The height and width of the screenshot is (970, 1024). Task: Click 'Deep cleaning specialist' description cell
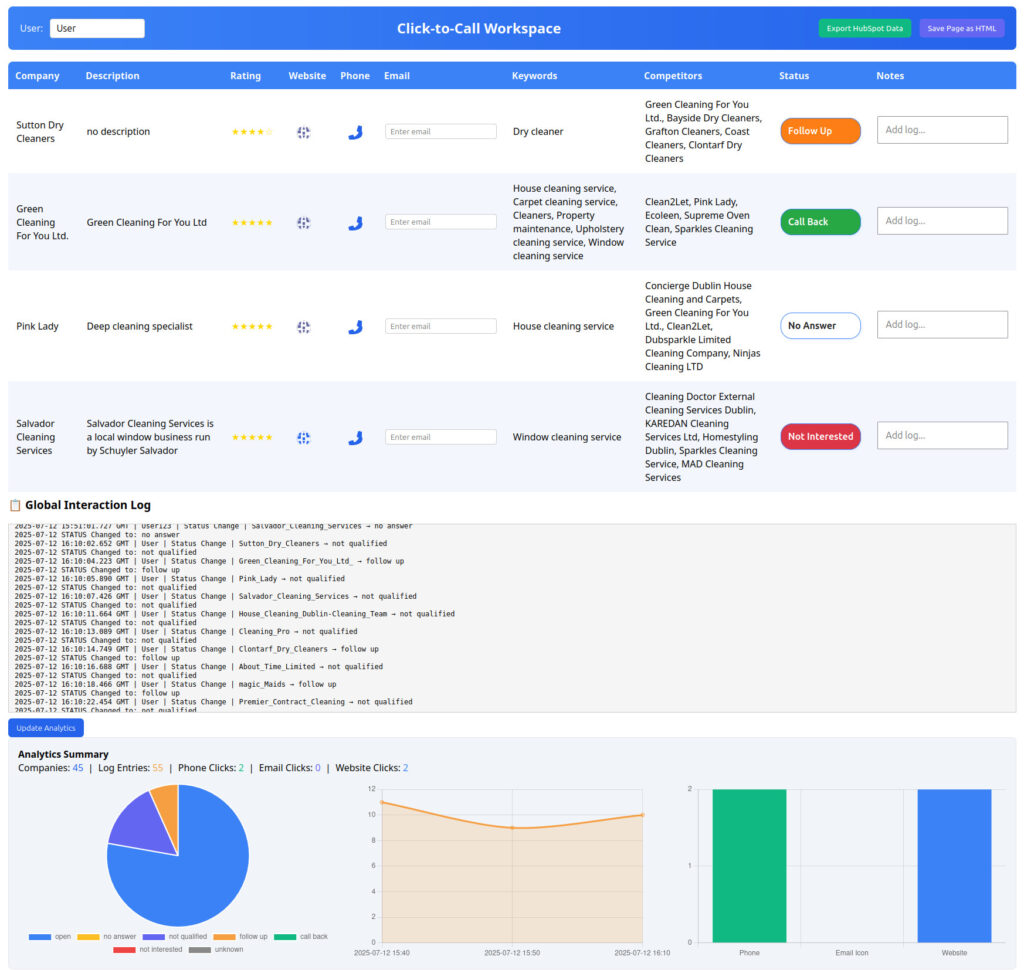(x=140, y=327)
